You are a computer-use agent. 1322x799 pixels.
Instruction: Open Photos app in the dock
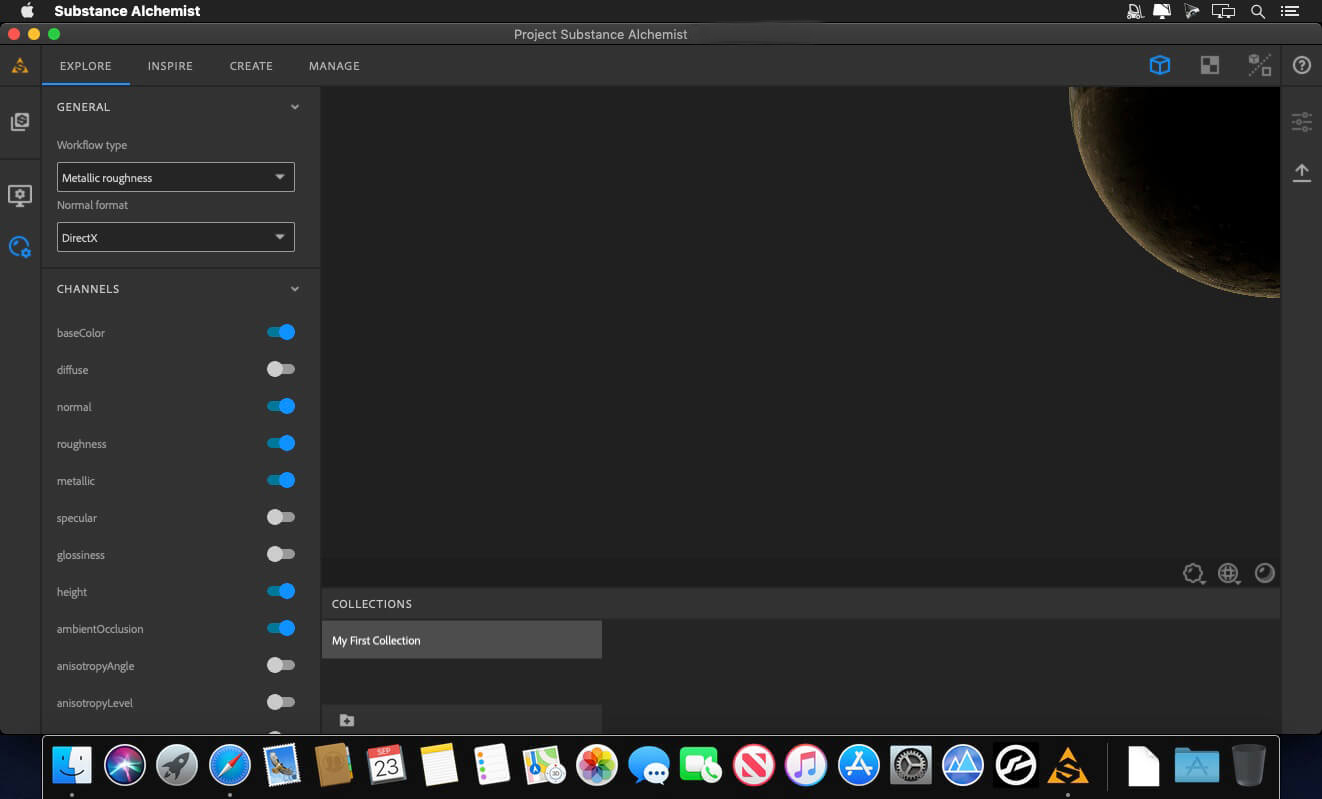coord(597,766)
